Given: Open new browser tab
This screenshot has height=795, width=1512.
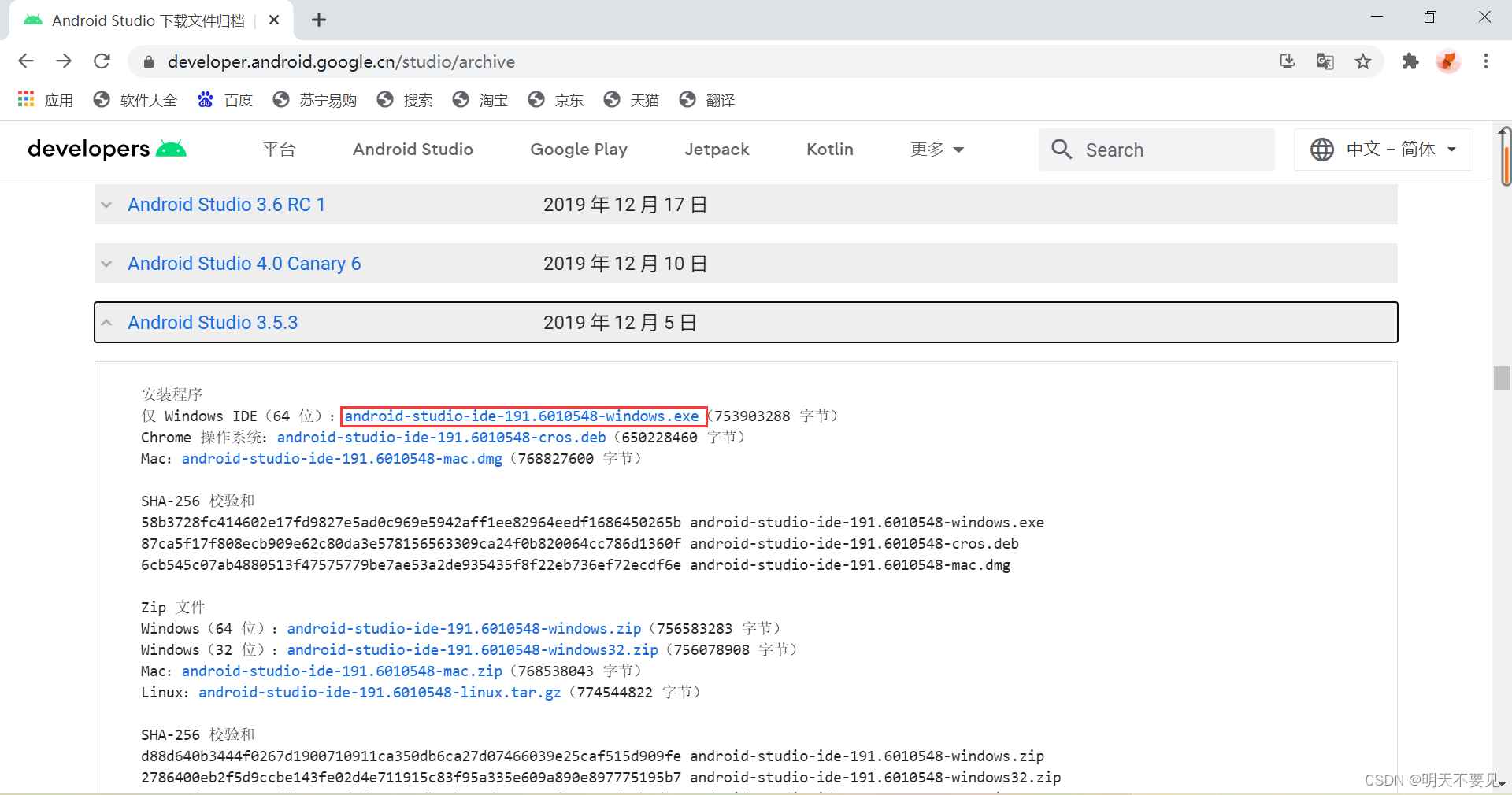Looking at the screenshot, I should click(319, 20).
